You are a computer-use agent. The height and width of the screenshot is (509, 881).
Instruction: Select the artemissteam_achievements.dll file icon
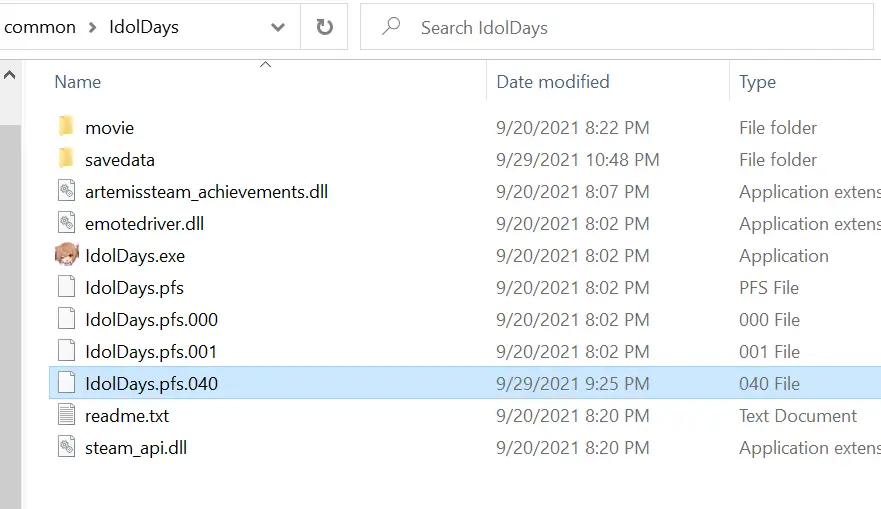tap(66, 191)
